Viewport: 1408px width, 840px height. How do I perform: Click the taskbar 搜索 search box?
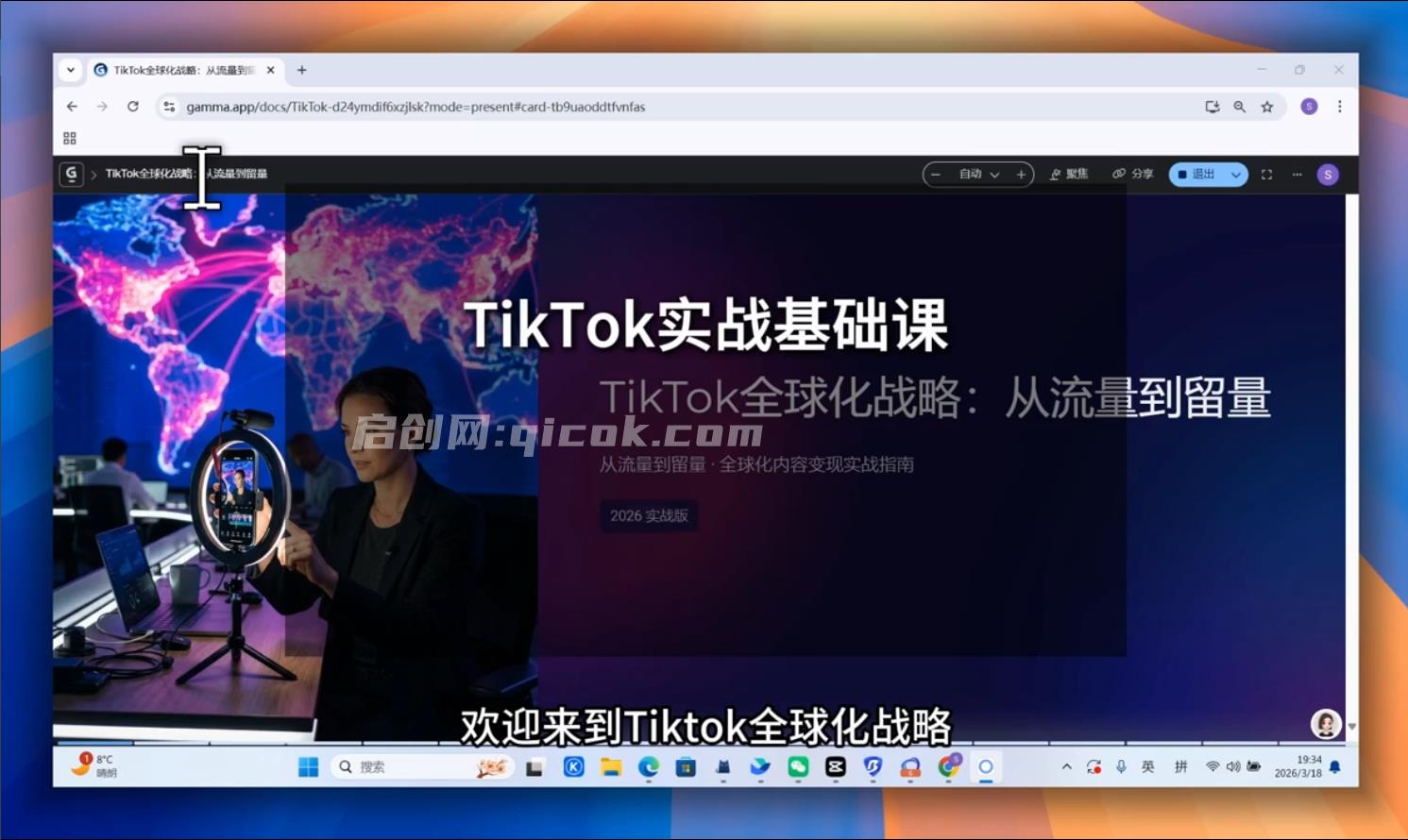[x=422, y=767]
